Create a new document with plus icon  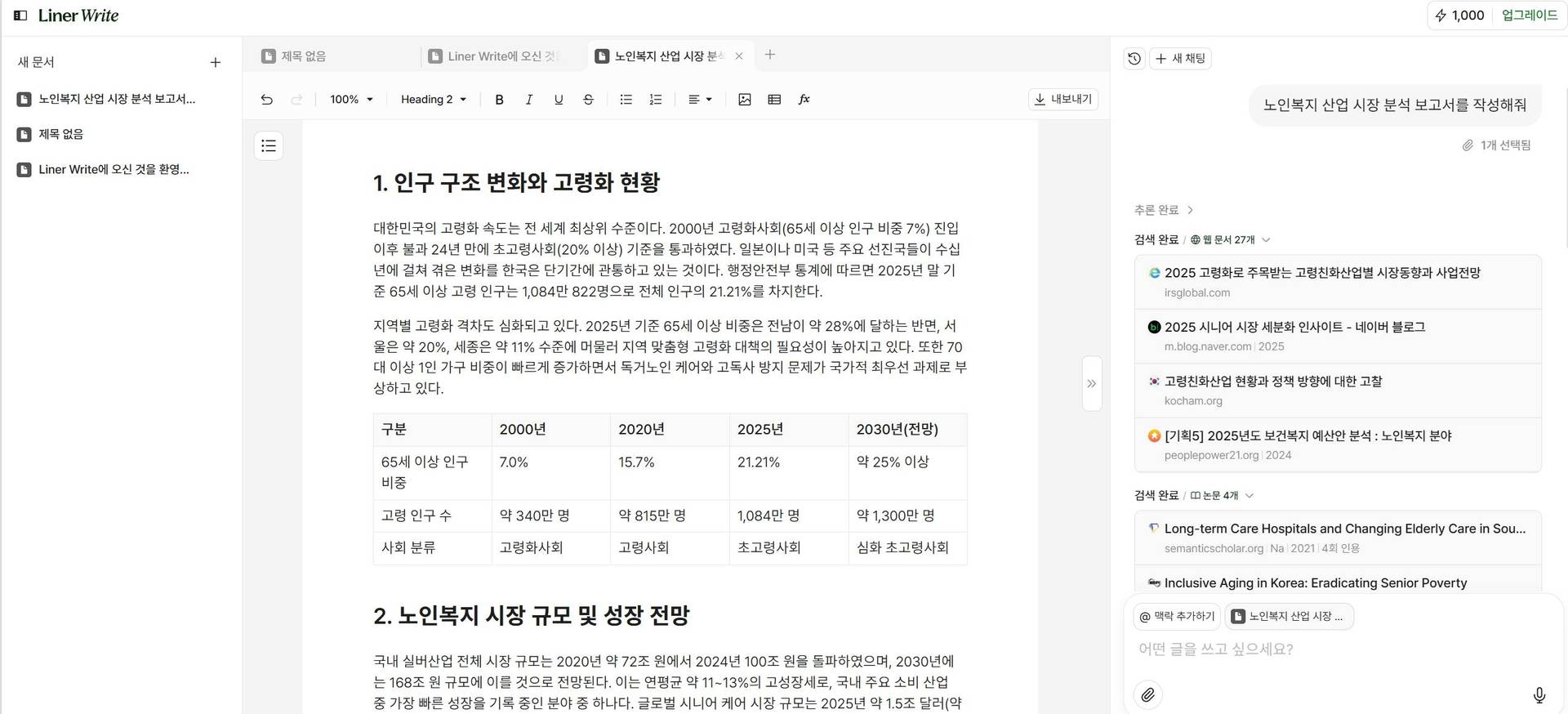point(216,62)
